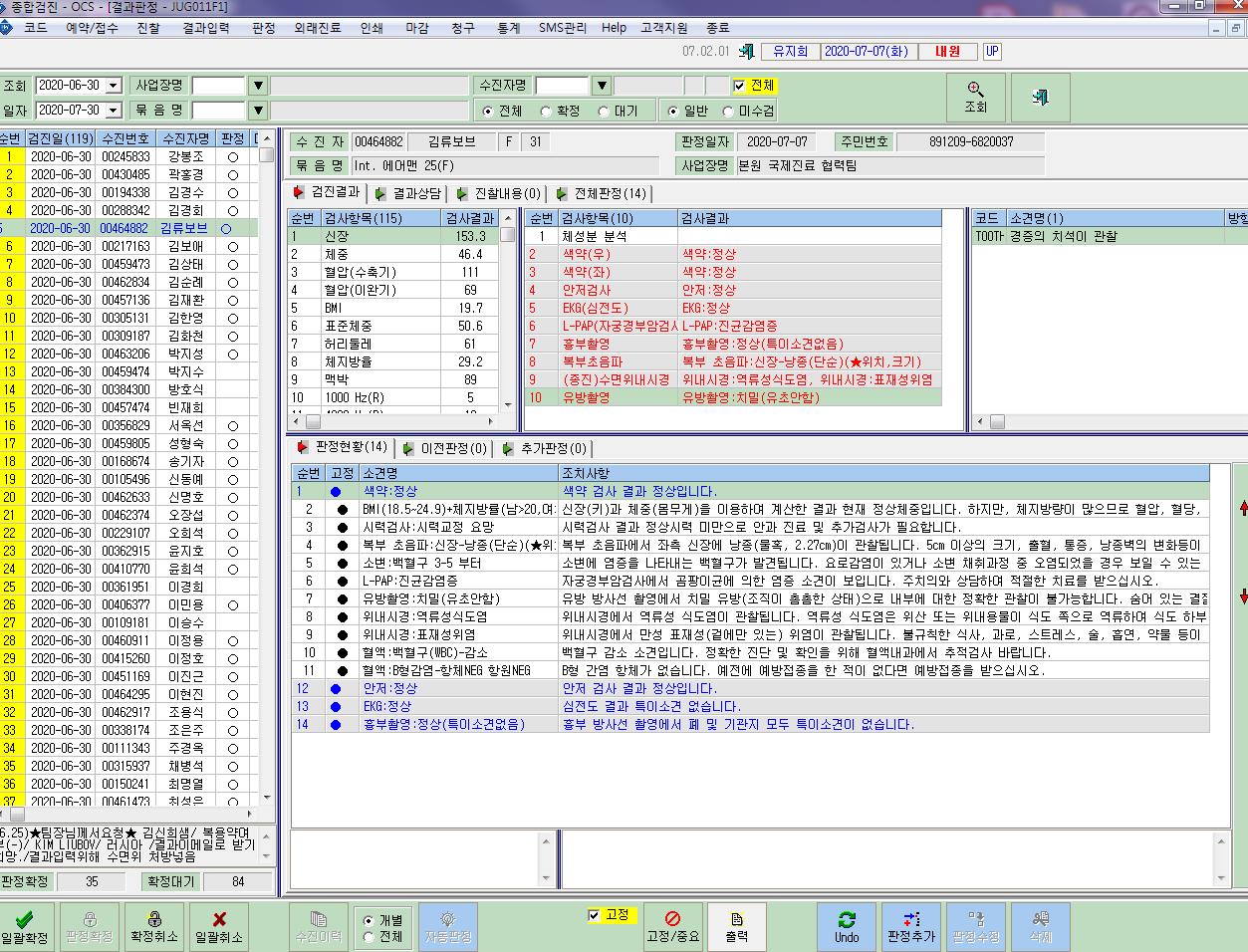Open the 조회 start date dropdown
The height and width of the screenshot is (952, 1248).
point(114,86)
